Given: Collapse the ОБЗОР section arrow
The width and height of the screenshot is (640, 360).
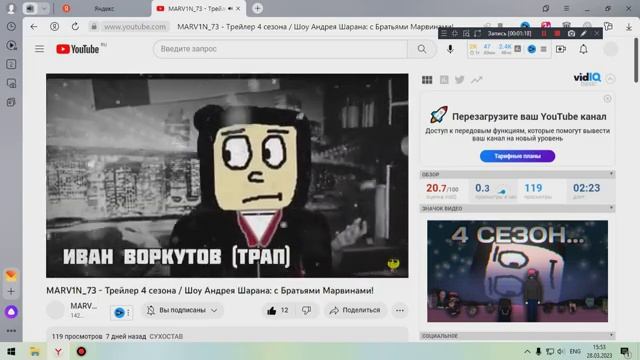Looking at the screenshot, I should point(611,174).
